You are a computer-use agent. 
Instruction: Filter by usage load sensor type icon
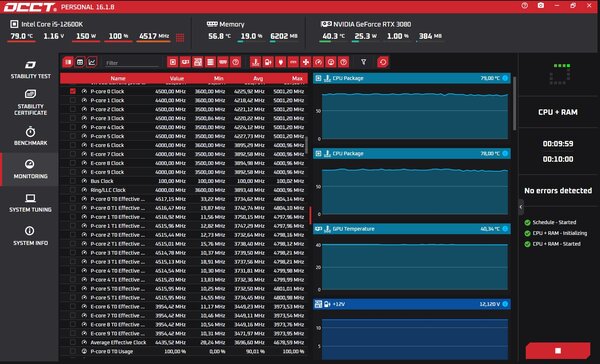[x=331, y=62]
